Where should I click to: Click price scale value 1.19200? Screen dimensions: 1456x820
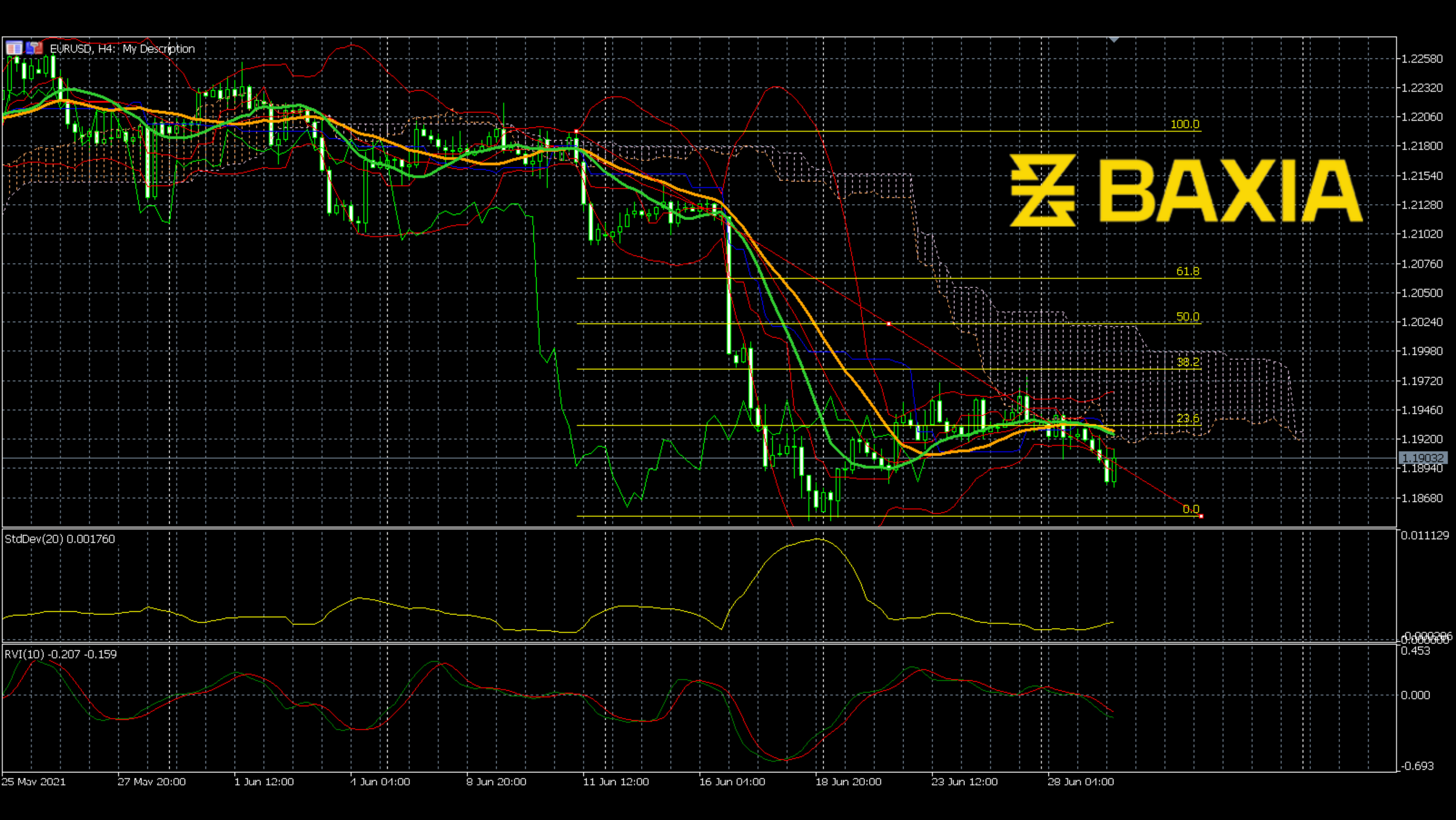[1422, 439]
